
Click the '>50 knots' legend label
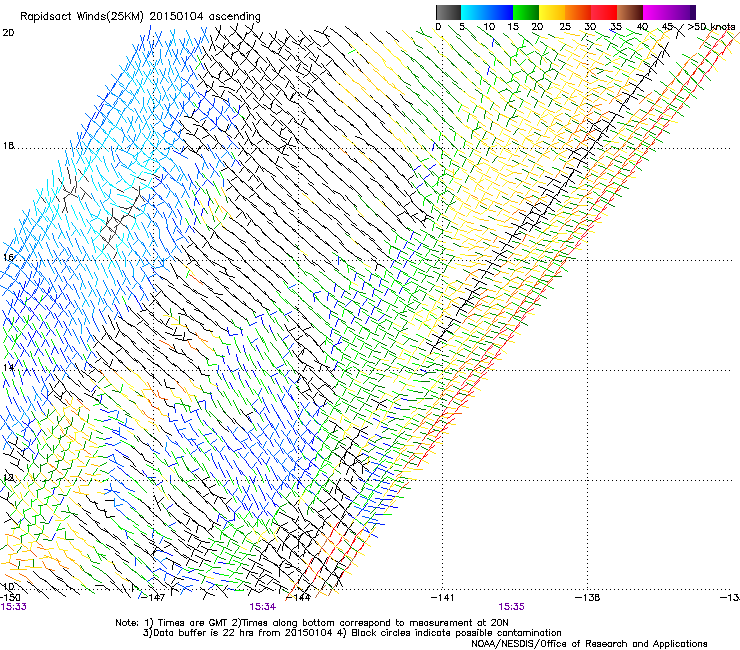711,26
